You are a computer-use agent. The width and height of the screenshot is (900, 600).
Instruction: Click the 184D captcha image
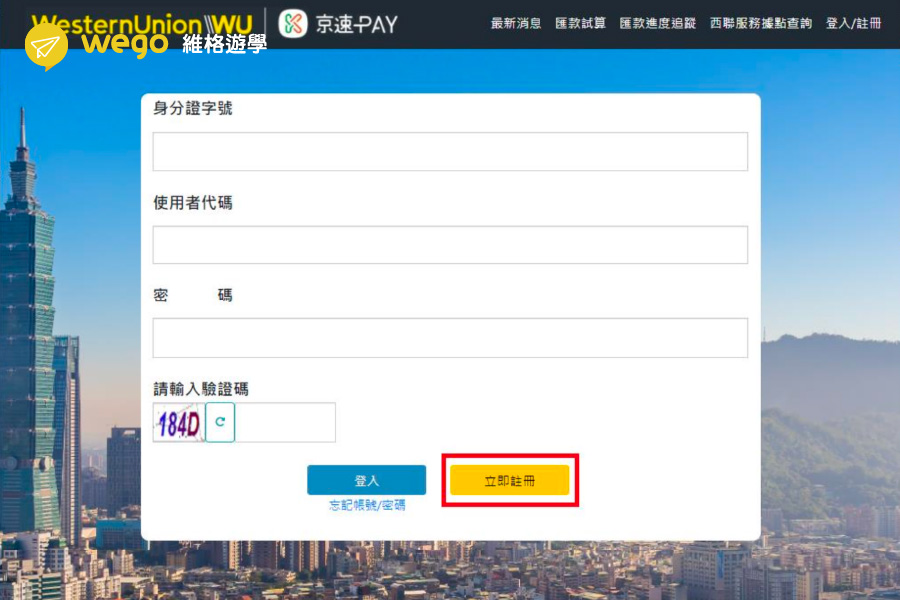pos(179,423)
